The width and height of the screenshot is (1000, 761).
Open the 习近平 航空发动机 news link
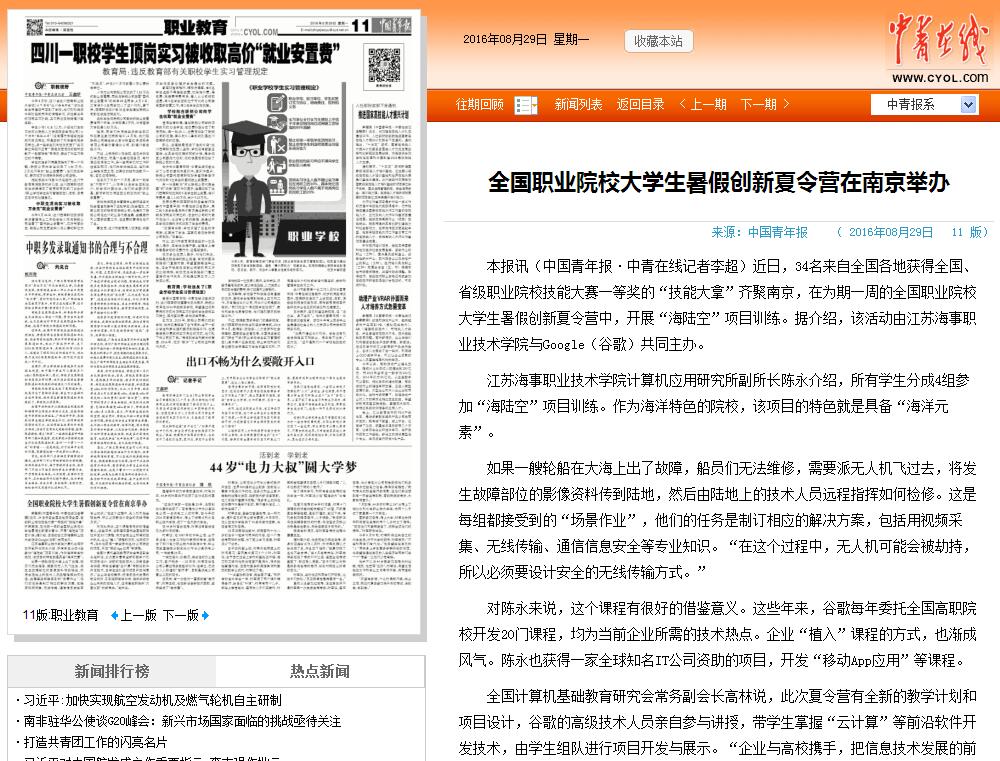pyautogui.click(x=150, y=700)
